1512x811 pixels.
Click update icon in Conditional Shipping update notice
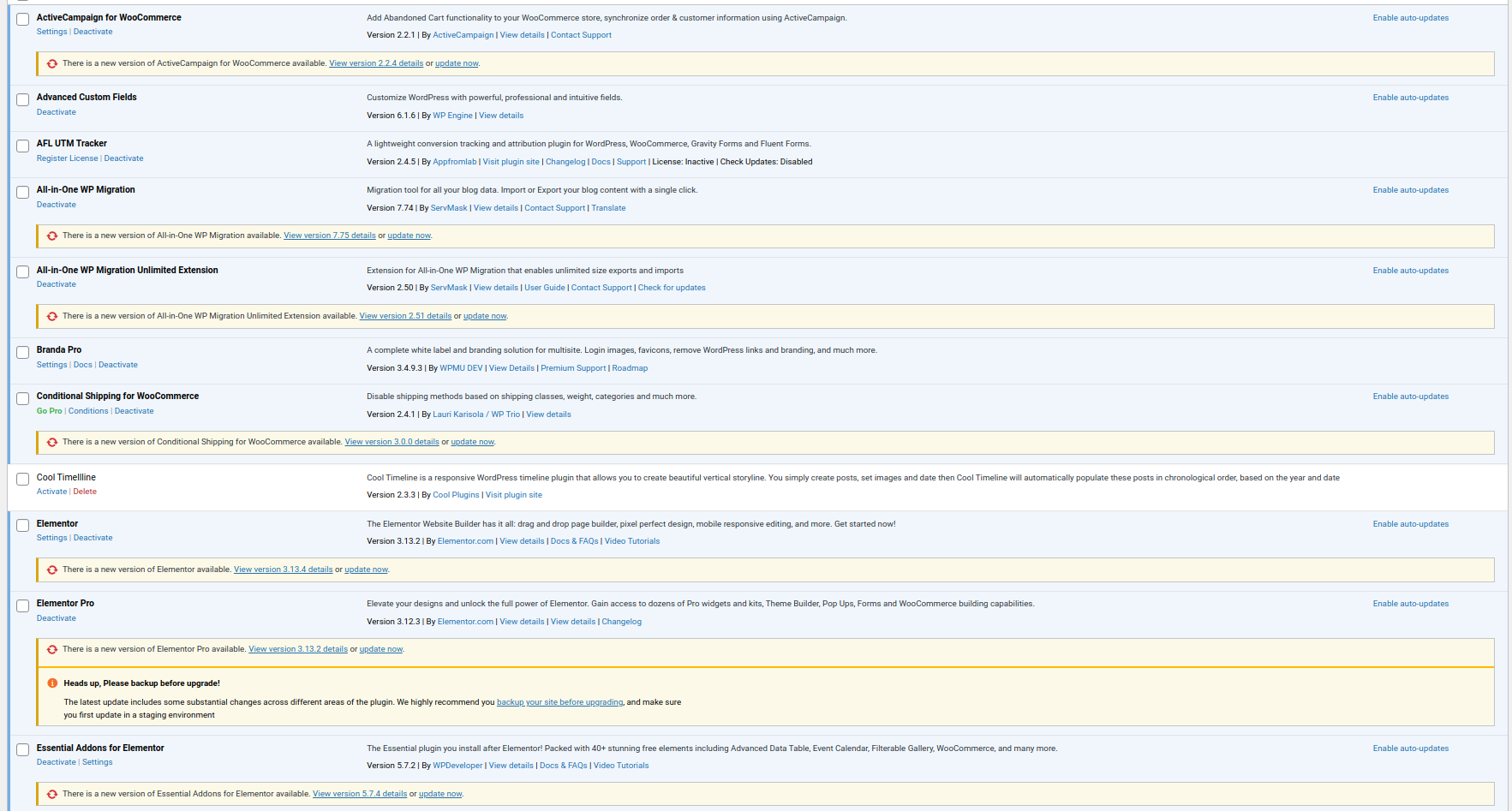(x=52, y=442)
